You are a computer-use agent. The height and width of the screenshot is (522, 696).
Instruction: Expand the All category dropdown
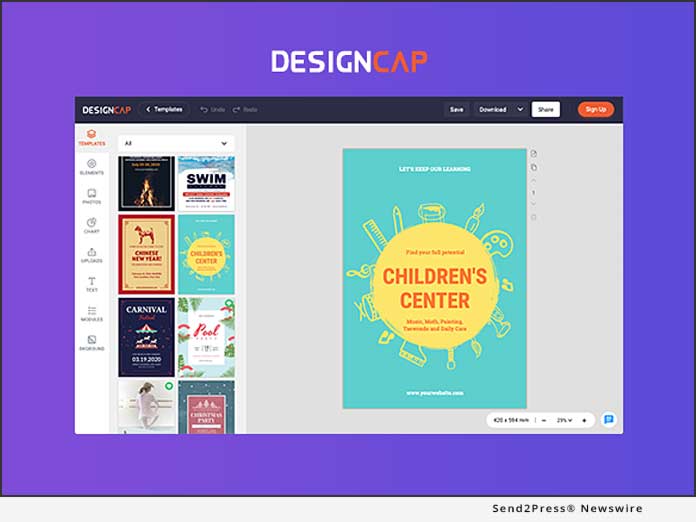[x=176, y=143]
